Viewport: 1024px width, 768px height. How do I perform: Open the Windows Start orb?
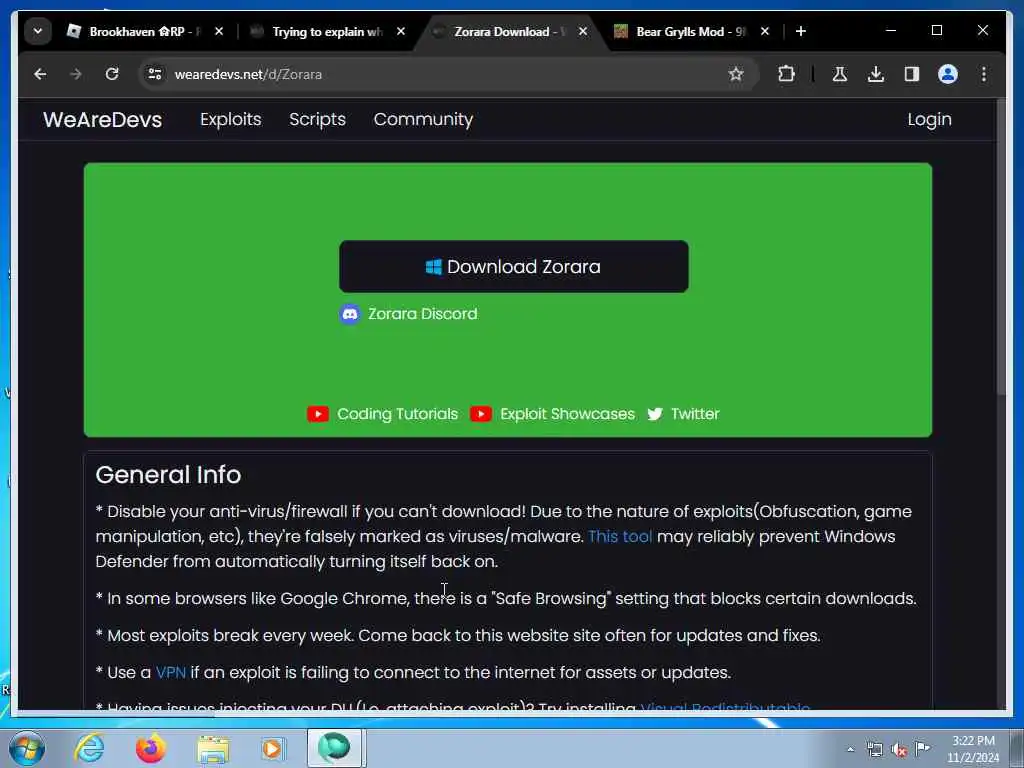tap(27, 748)
